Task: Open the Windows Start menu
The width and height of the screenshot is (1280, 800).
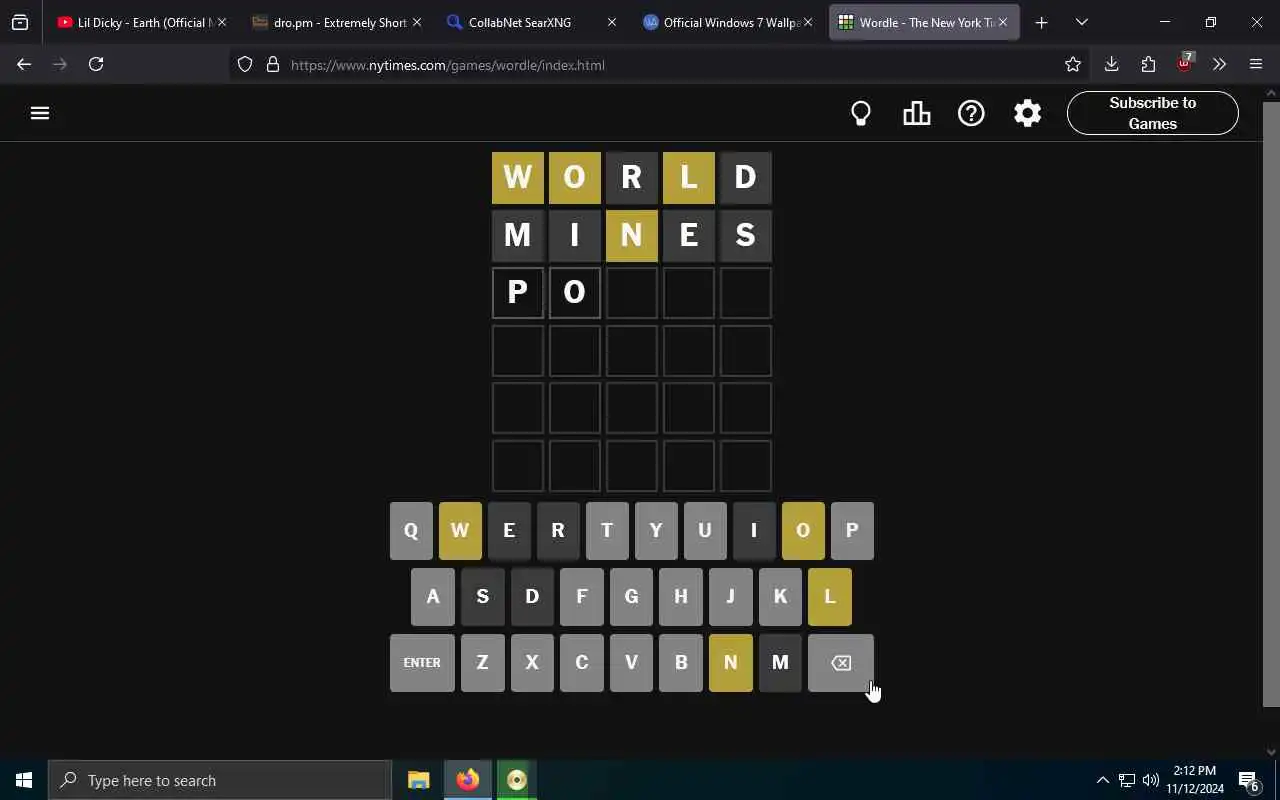Action: [24, 780]
